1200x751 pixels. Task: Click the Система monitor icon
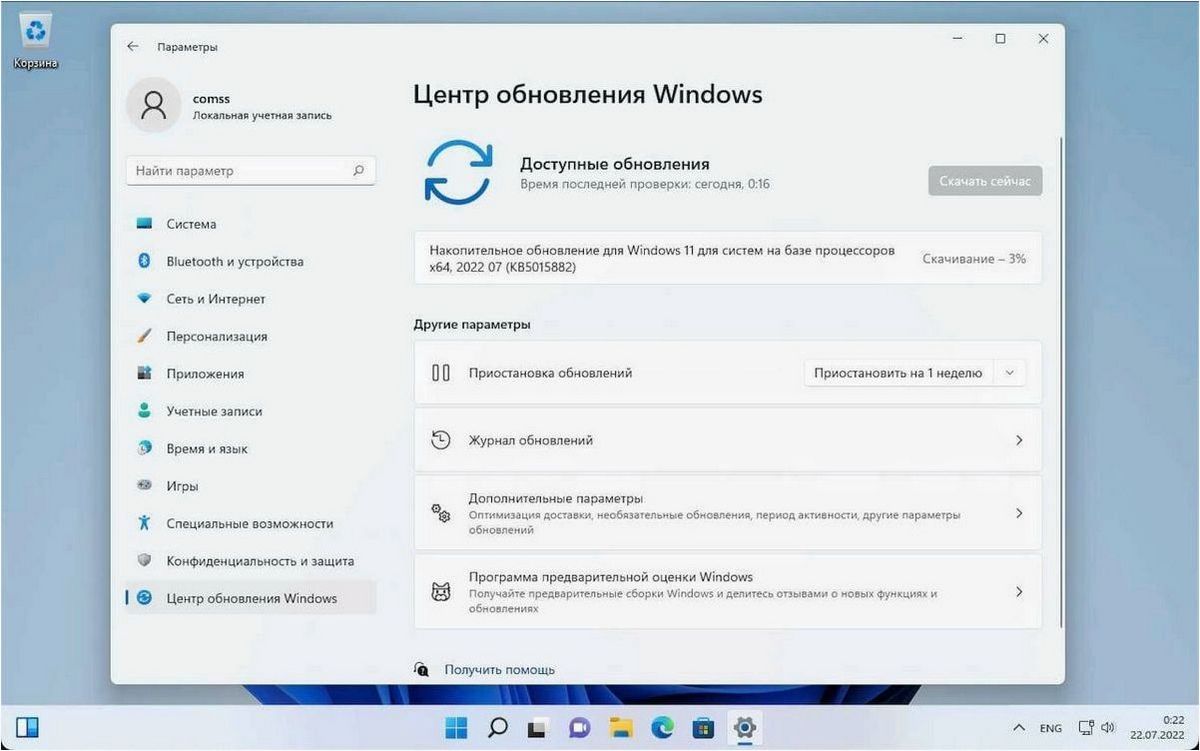click(x=144, y=224)
